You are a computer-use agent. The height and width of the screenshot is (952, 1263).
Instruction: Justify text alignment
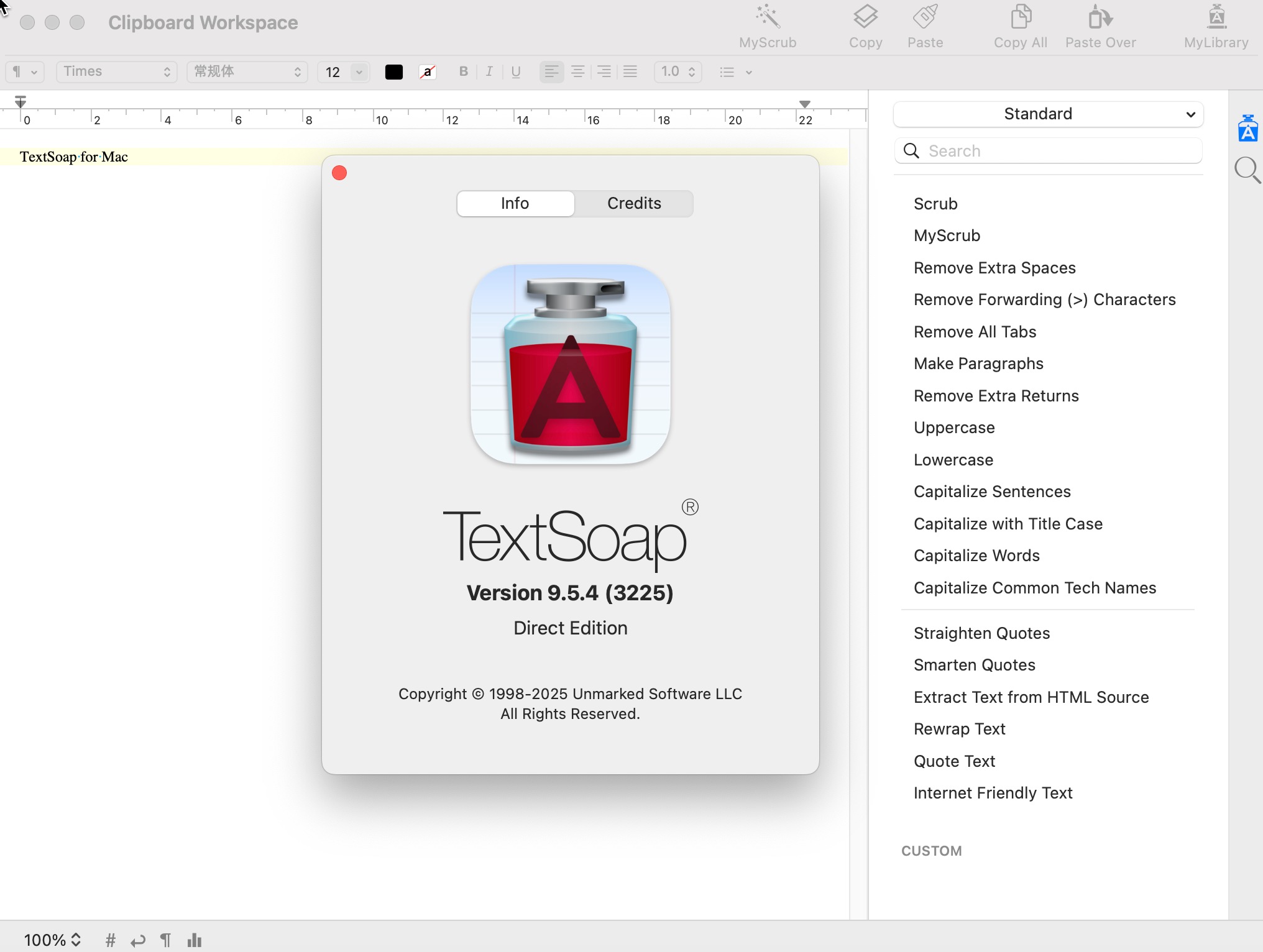[x=630, y=71]
